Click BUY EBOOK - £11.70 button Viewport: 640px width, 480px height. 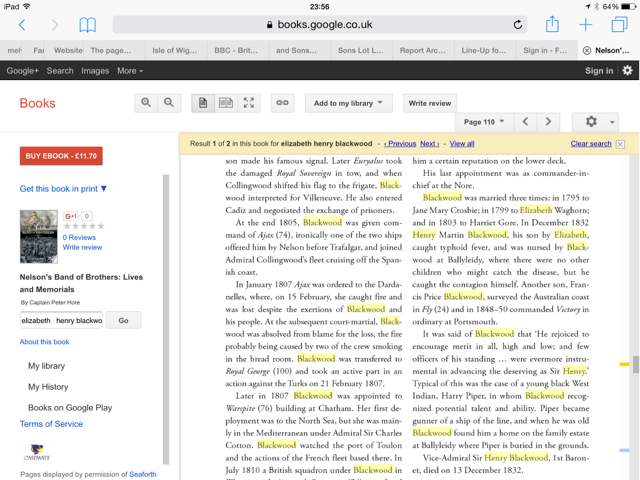(x=61, y=156)
